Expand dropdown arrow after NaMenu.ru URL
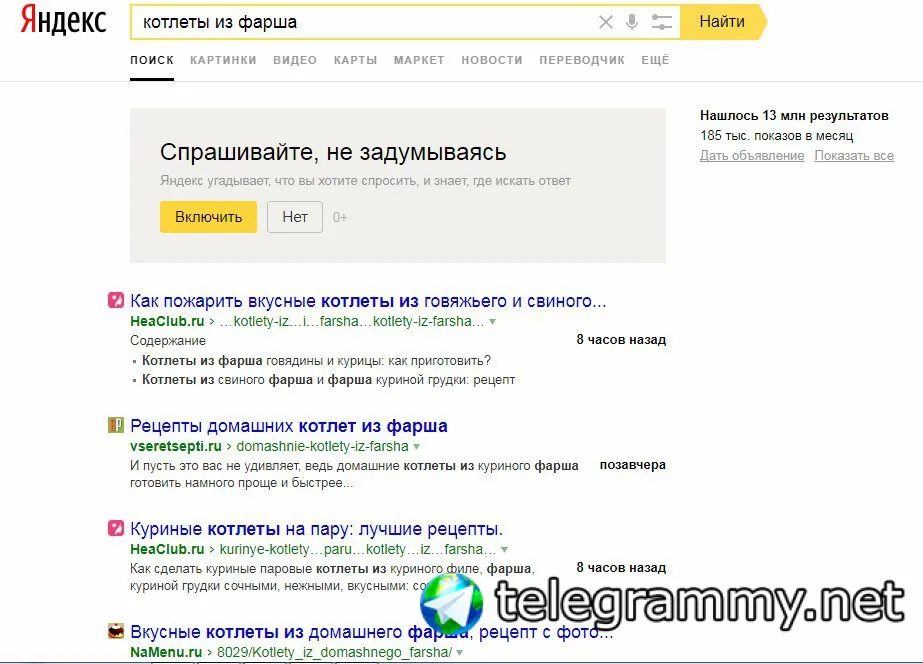923x664 pixels. (x=460, y=653)
